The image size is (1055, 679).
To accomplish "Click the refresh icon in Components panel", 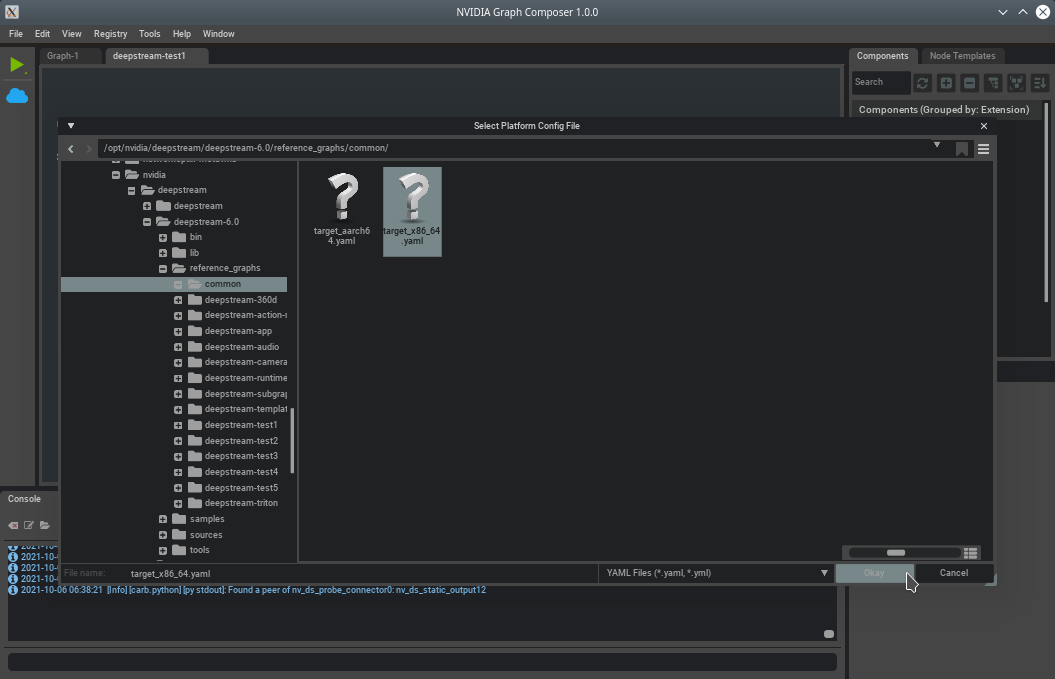I will 922,83.
